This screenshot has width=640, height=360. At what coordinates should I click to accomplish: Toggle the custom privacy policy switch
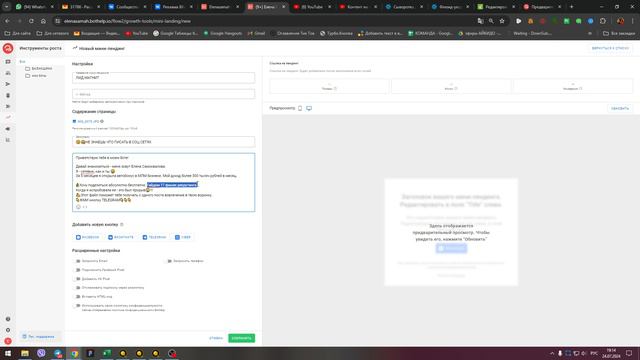coord(77,306)
